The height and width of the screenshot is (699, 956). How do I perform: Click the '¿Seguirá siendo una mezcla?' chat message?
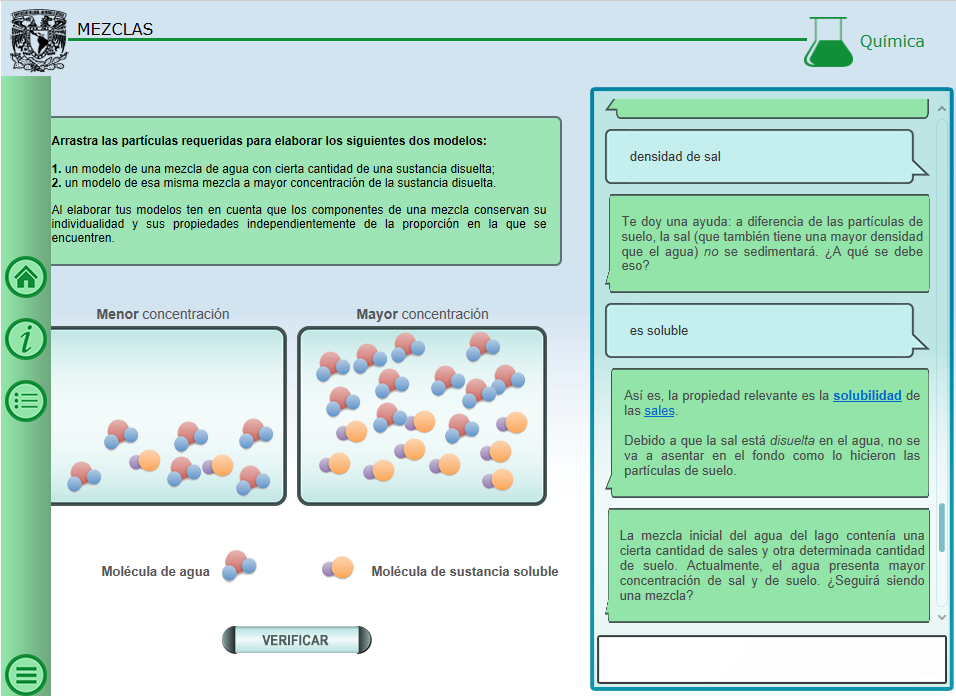(768, 565)
